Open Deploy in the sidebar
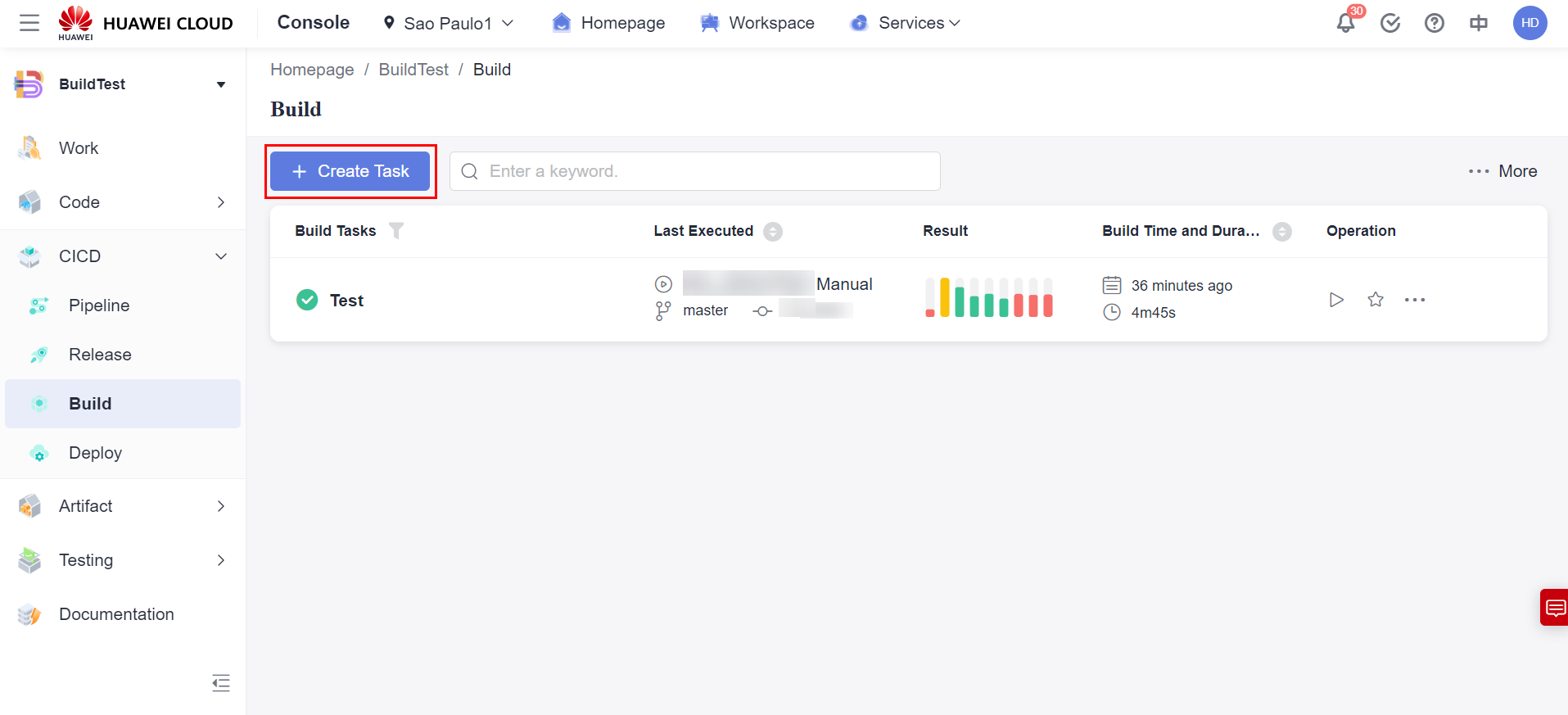1568x715 pixels. (95, 453)
